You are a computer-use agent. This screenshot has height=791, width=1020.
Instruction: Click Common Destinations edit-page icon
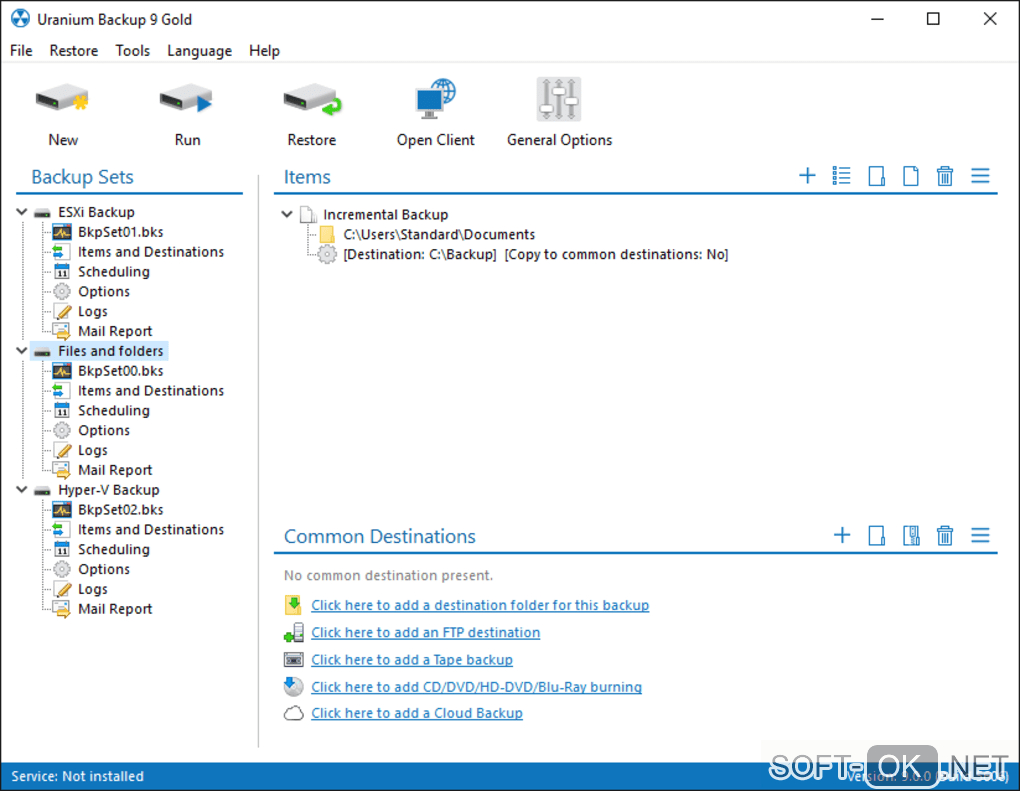coord(876,535)
